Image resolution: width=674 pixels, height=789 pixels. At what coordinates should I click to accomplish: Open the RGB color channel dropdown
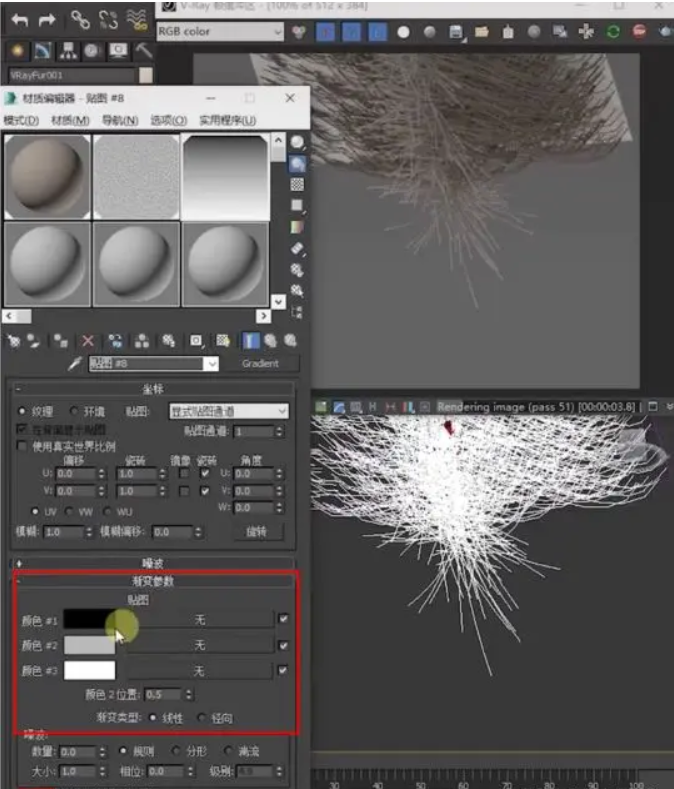[219, 31]
